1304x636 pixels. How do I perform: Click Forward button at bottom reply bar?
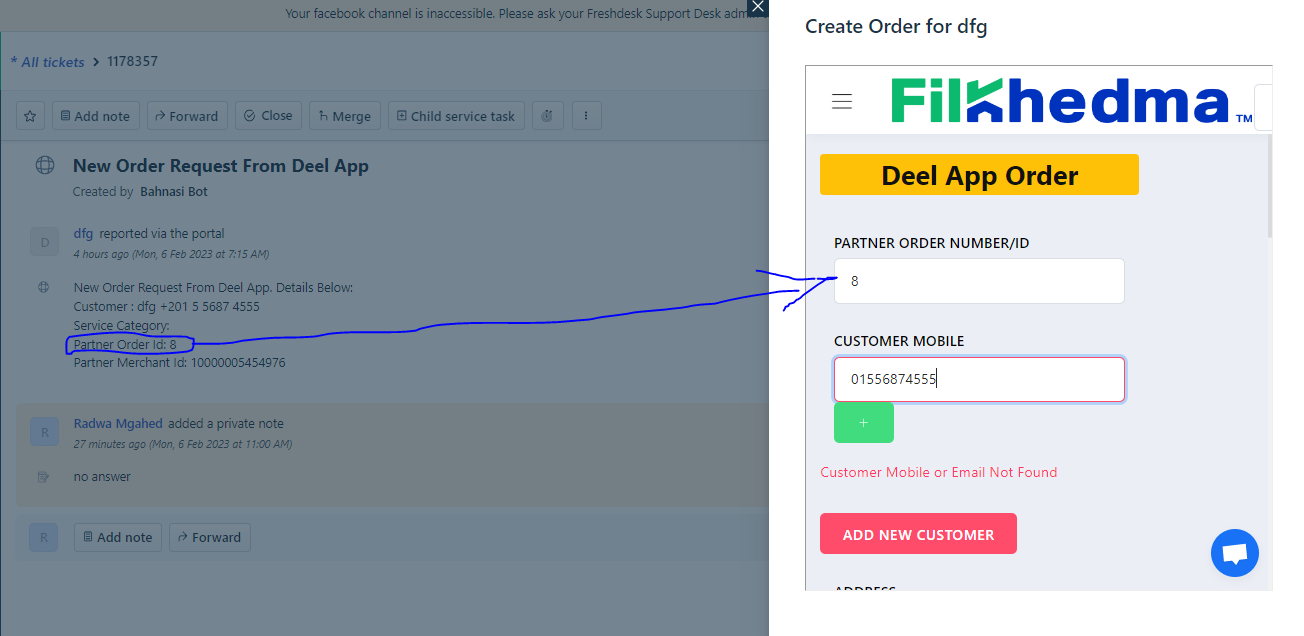(210, 537)
